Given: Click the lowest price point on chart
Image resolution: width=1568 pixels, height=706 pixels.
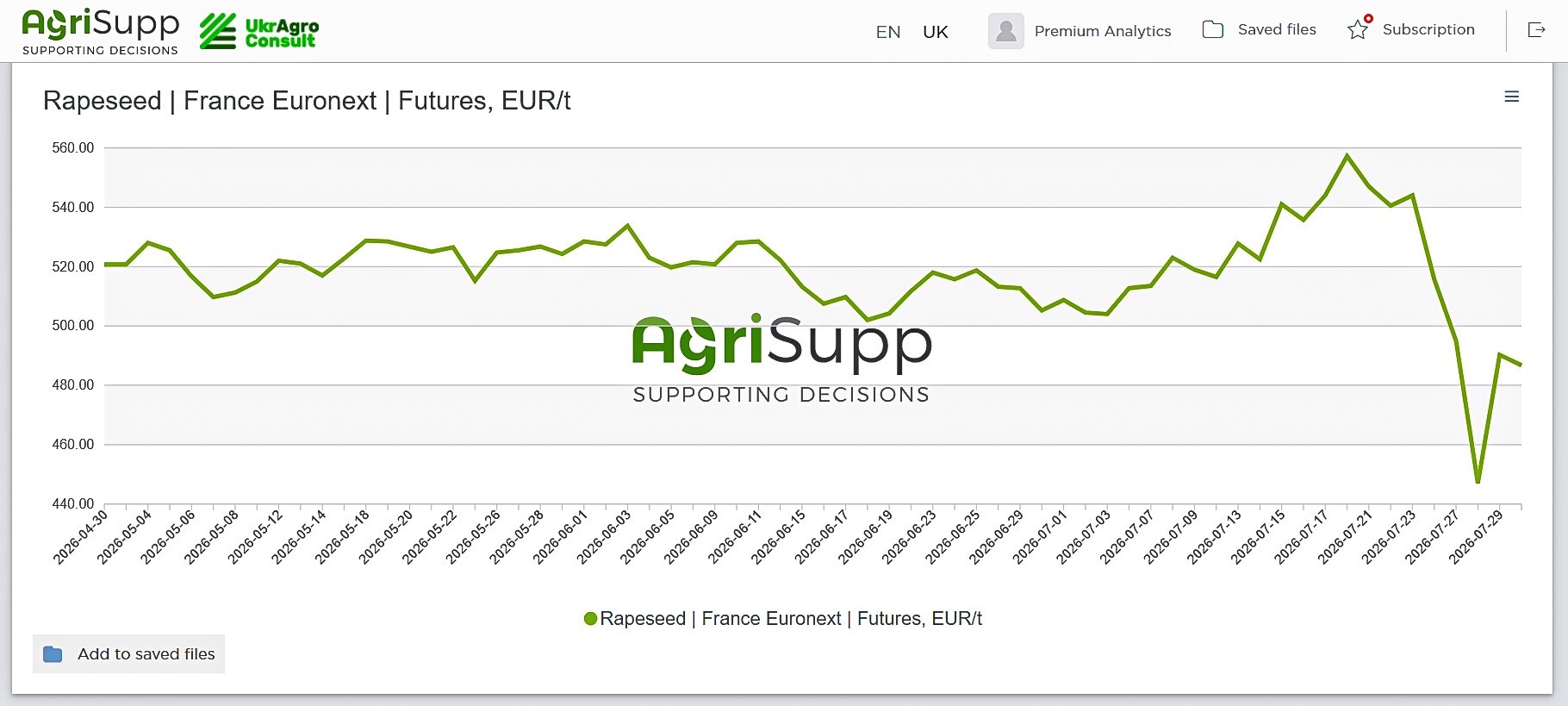Looking at the screenshot, I should (x=1478, y=482).
